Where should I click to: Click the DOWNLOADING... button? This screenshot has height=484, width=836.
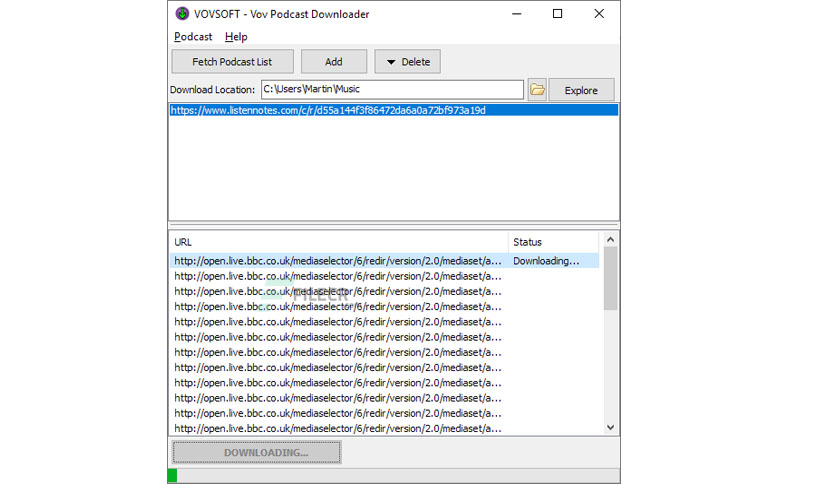256,453
